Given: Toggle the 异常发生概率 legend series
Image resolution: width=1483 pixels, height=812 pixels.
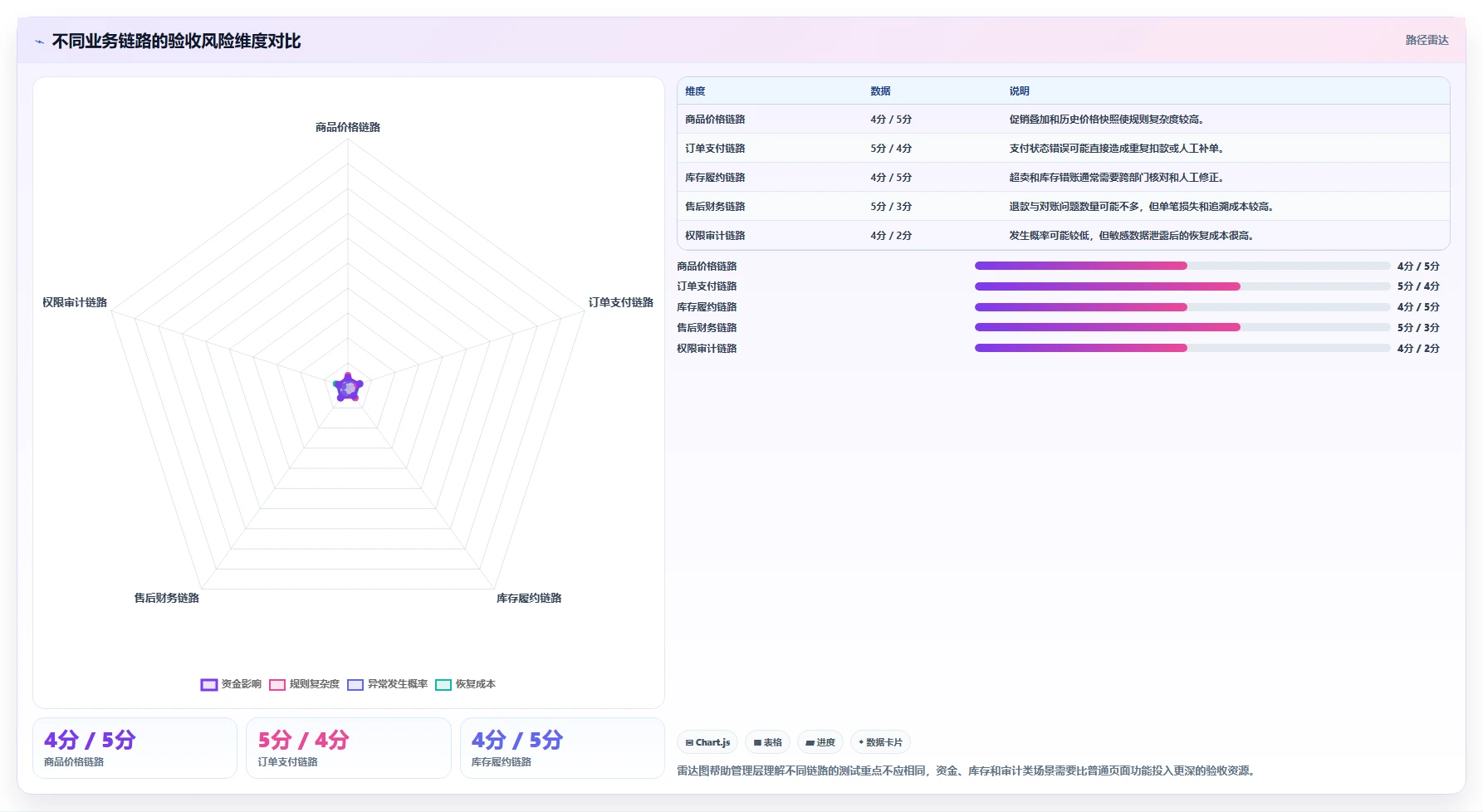Looking at the screenshot, I should (387, 684).
